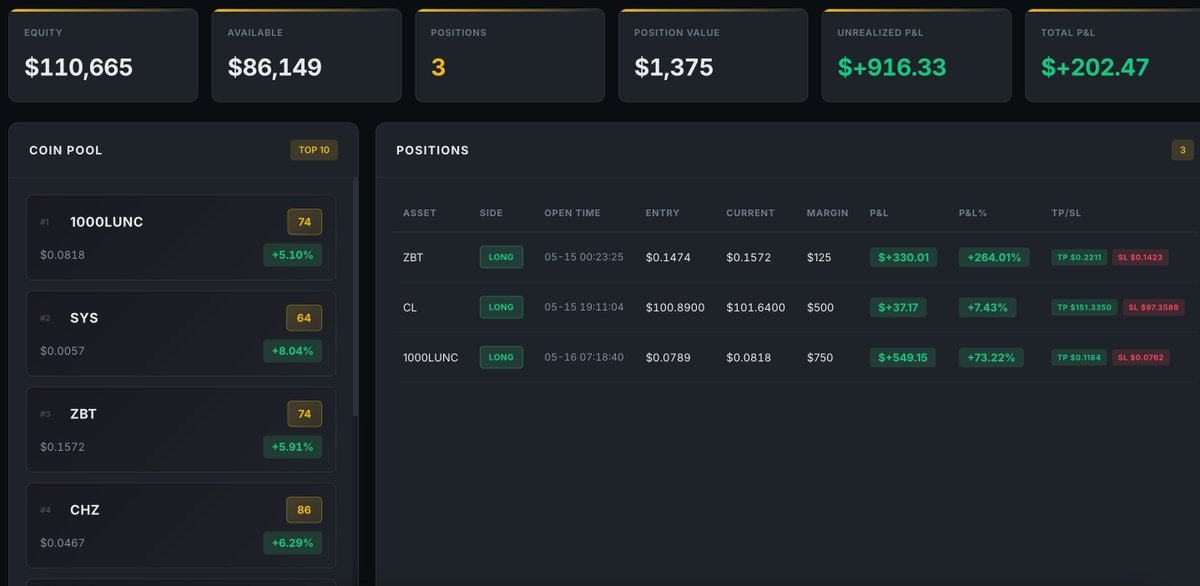Click the CURRENT column header

[750, 213]
